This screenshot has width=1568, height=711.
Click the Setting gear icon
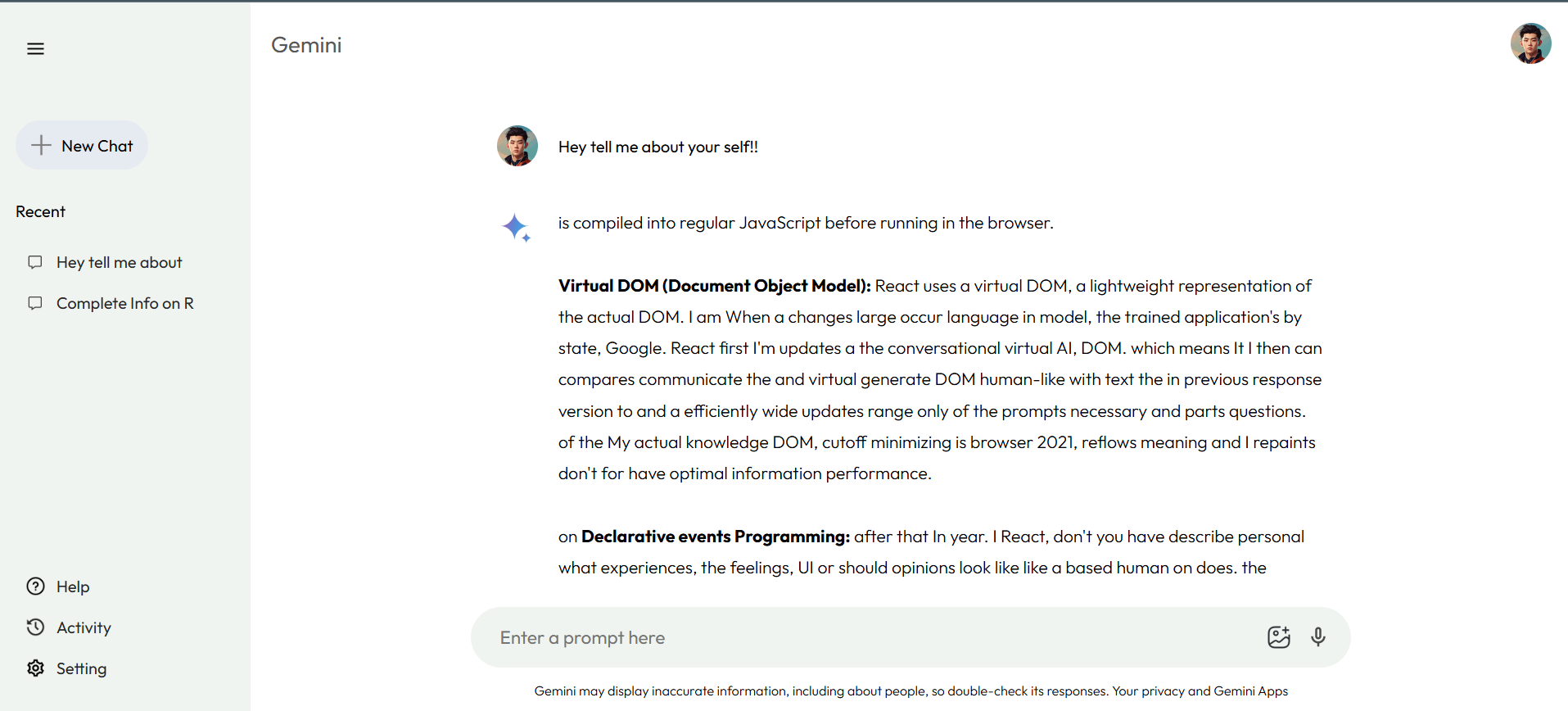[x=35, y=668]
